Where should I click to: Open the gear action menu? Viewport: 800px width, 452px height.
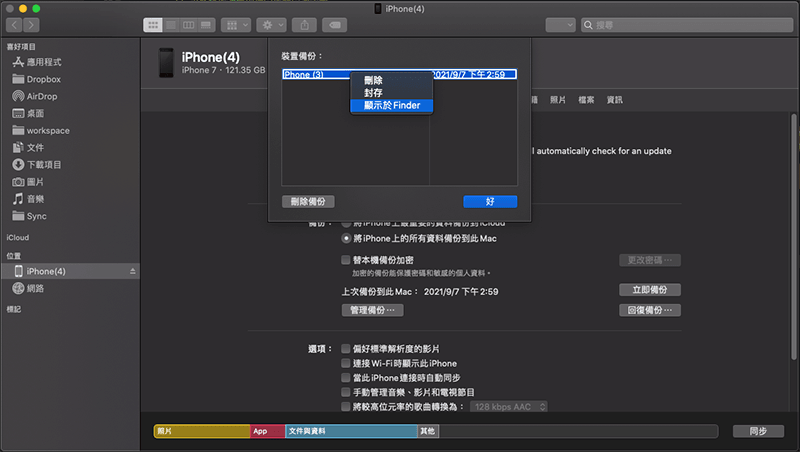(x=271, y=25)
